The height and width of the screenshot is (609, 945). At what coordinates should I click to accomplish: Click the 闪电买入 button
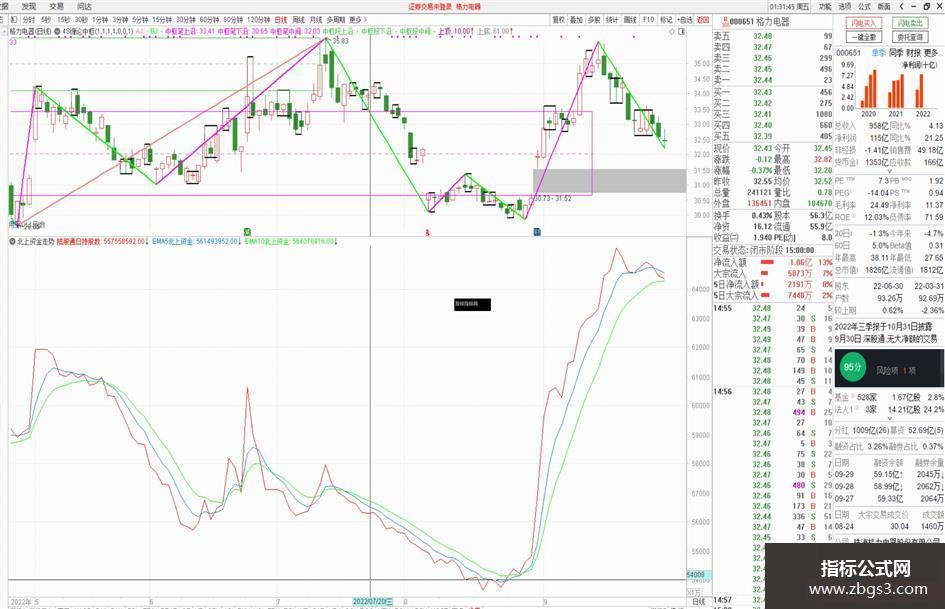[864, 24]
